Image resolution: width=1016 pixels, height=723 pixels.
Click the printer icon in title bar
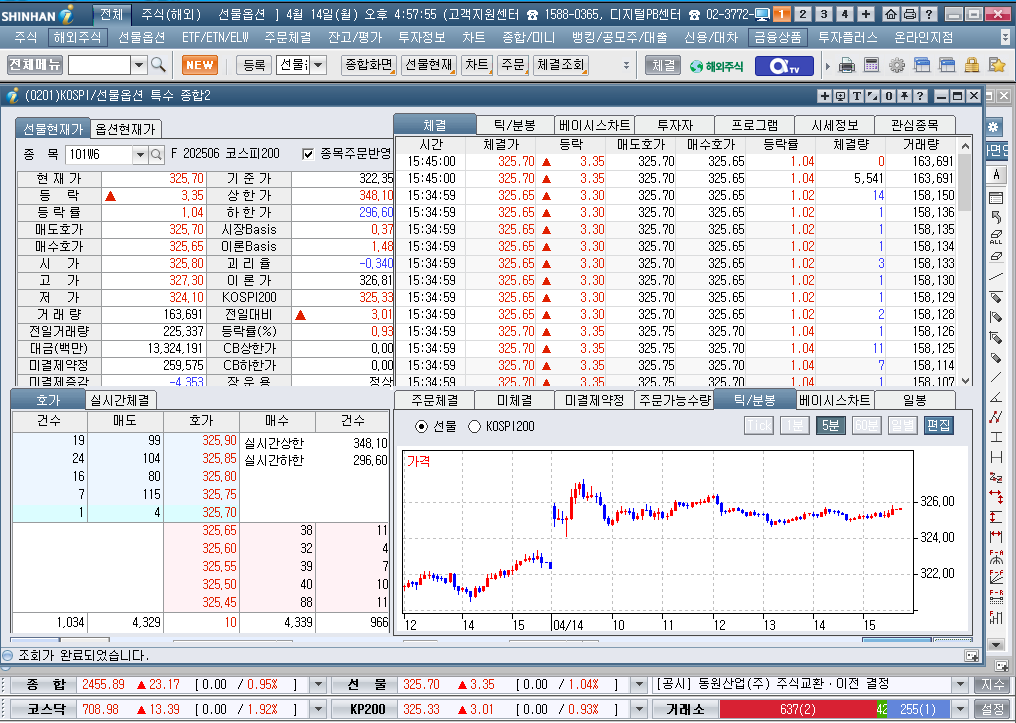coord(910,14)
